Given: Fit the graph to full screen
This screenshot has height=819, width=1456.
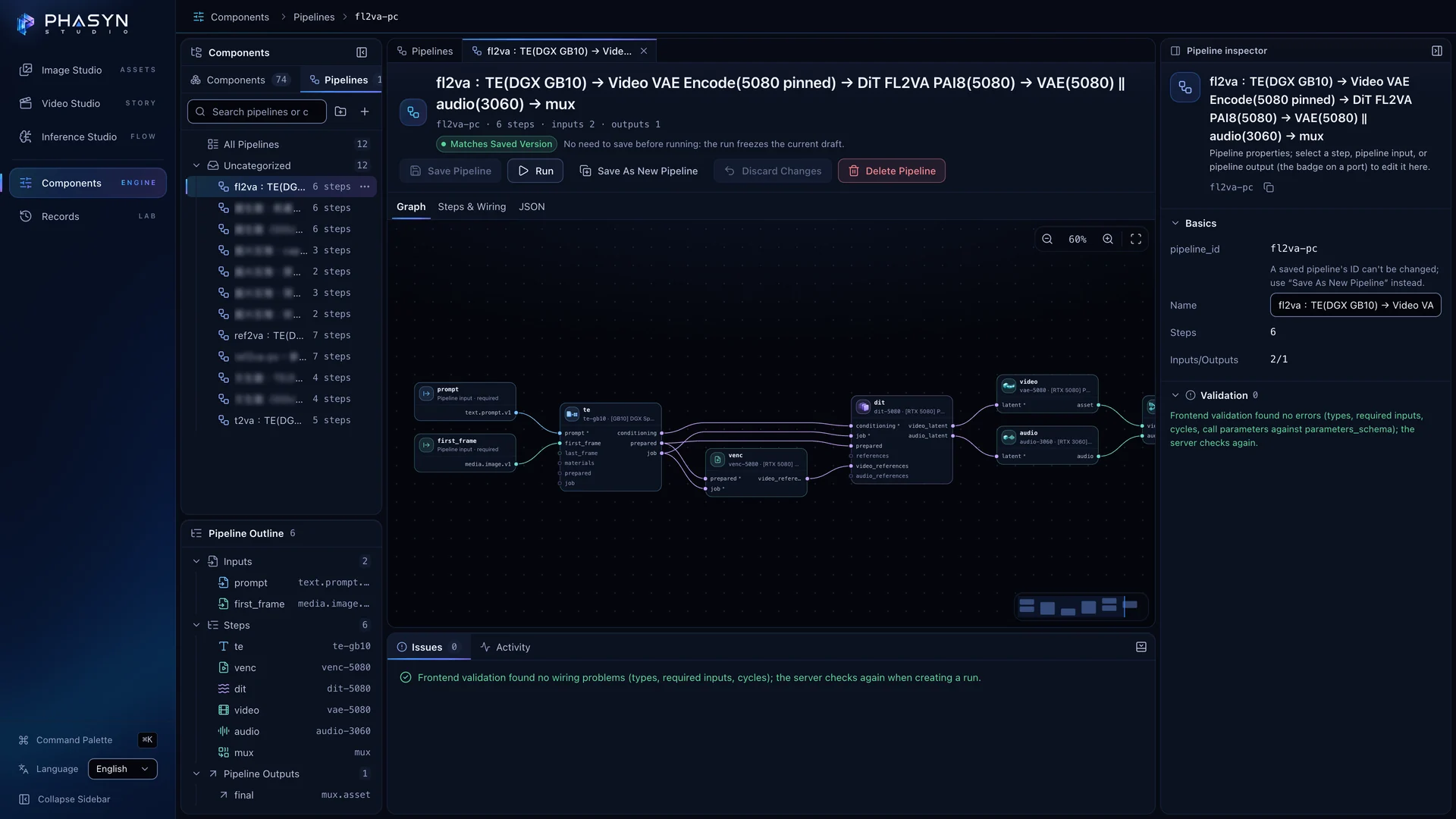Looking at the screenshot, I should (1136, 239).
